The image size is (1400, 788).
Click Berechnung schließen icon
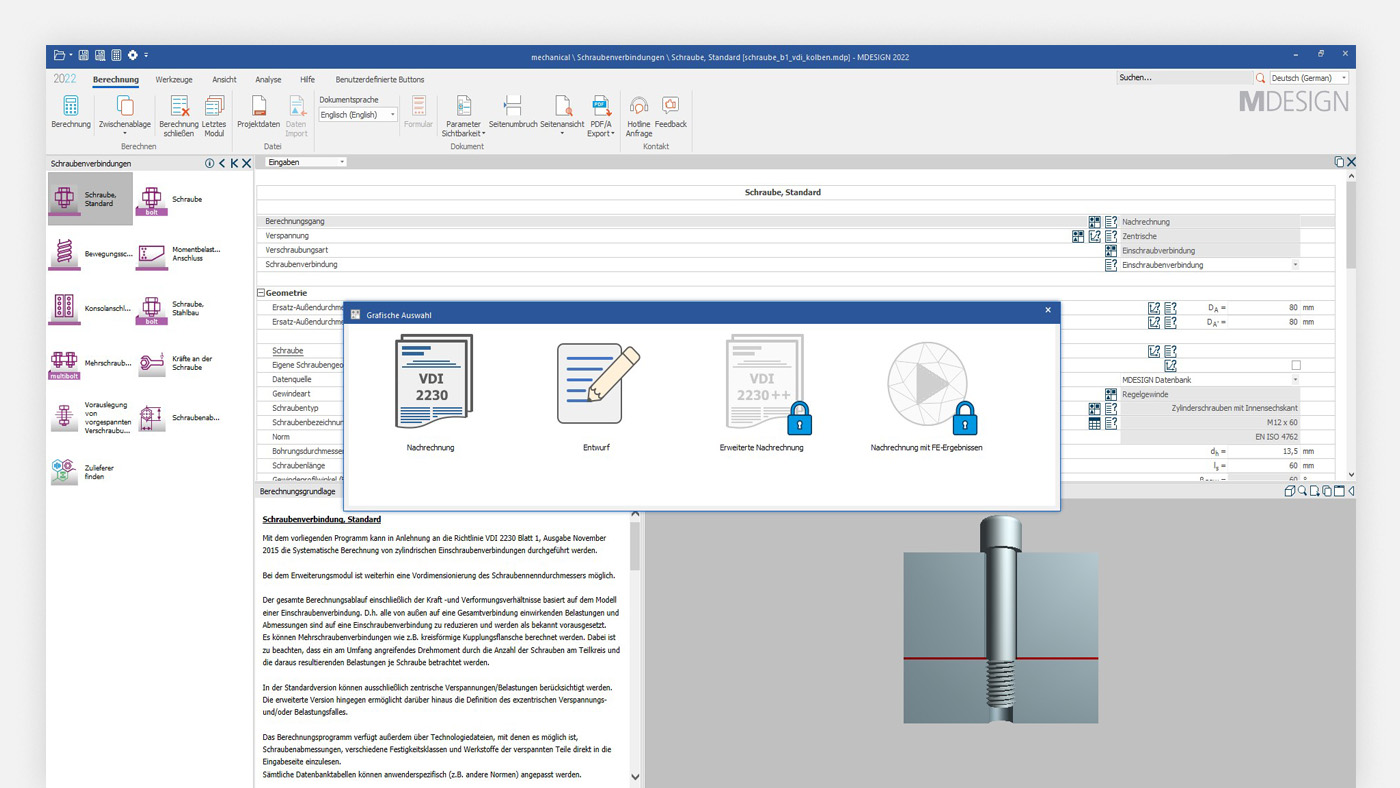tap(179, 106)
